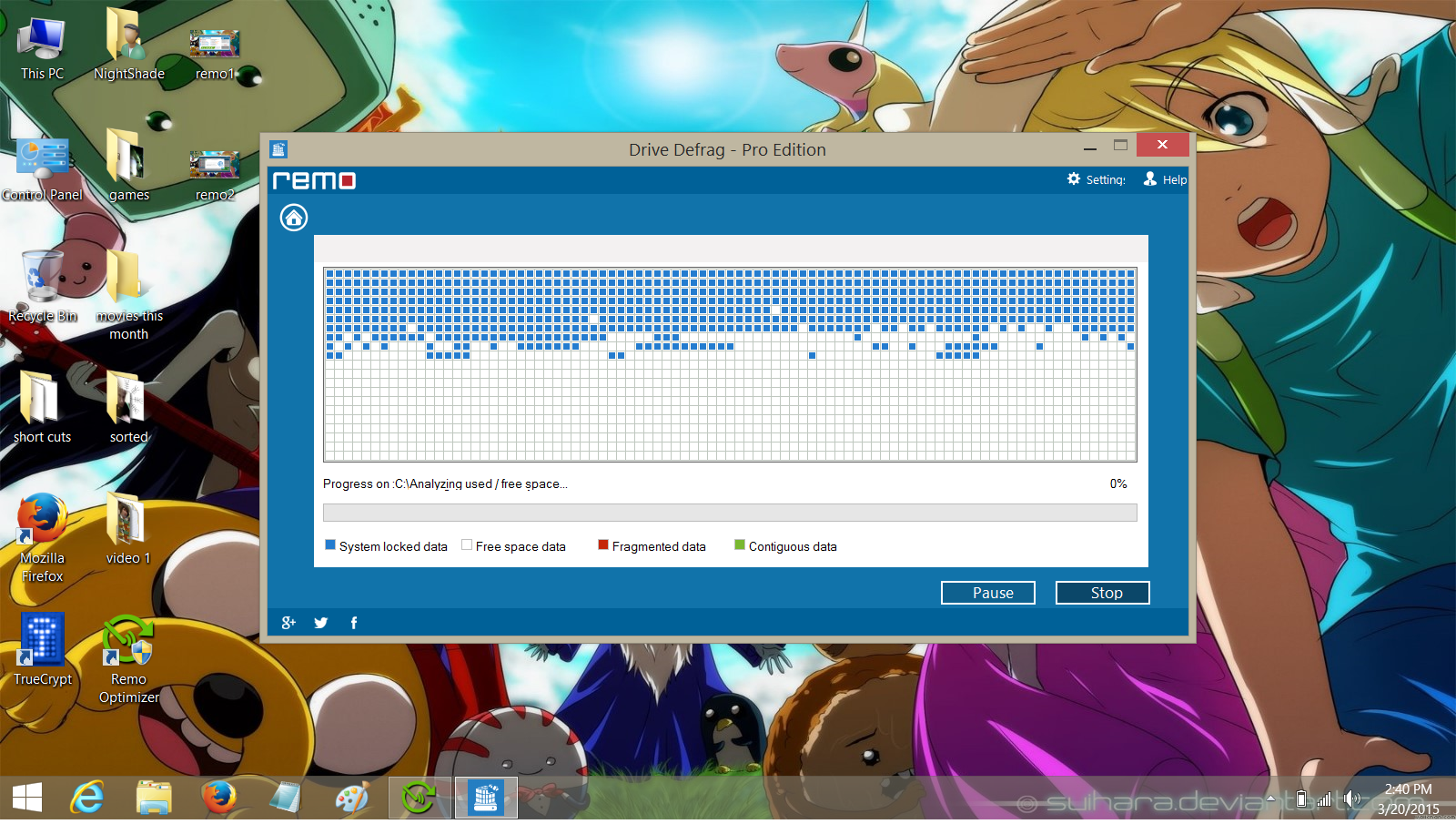
Task: Open Firefox from the taskbar
Action: 219,798
